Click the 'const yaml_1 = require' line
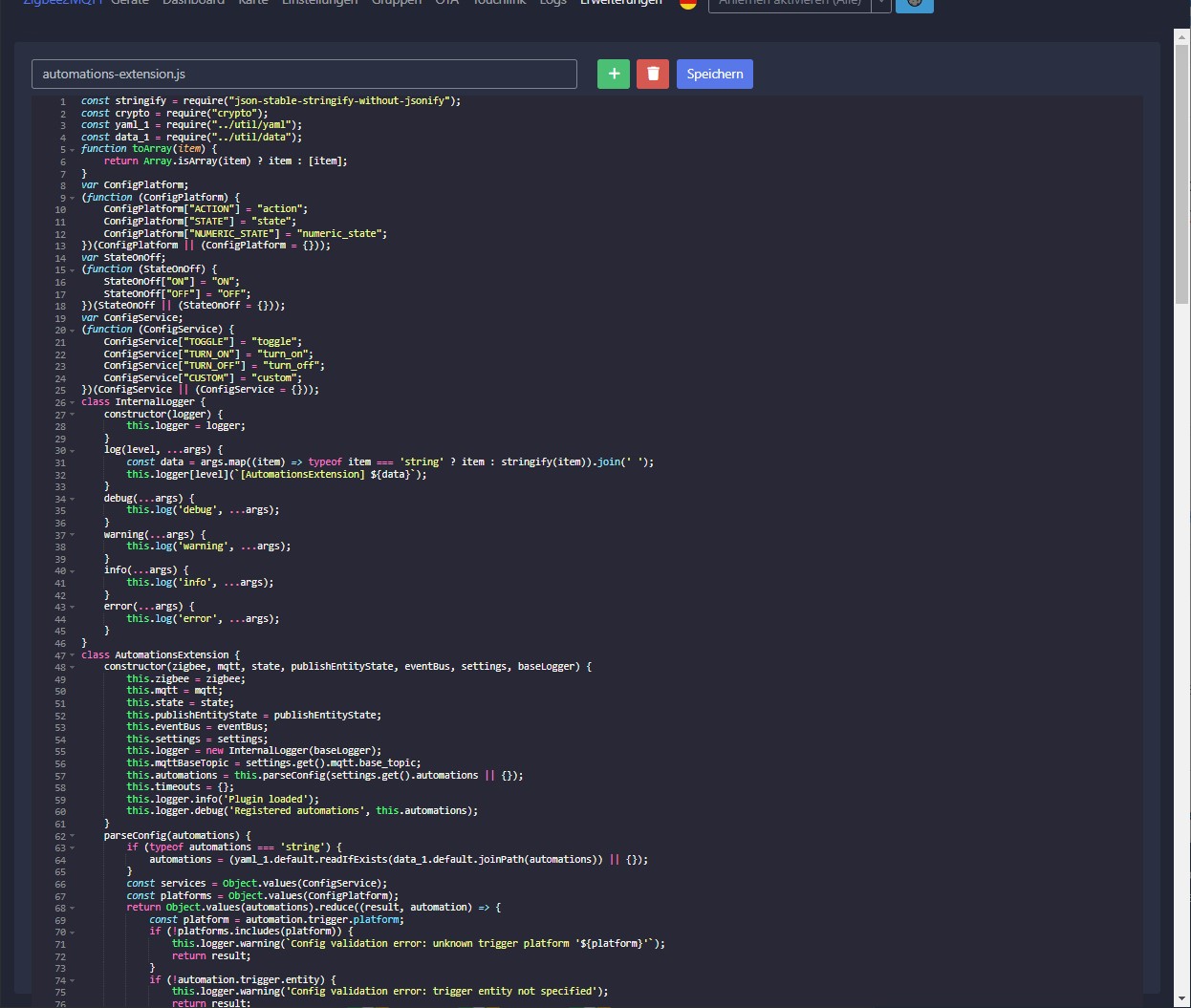Viewport: 1191px width, 1008px height. click(x=191, y=125)
